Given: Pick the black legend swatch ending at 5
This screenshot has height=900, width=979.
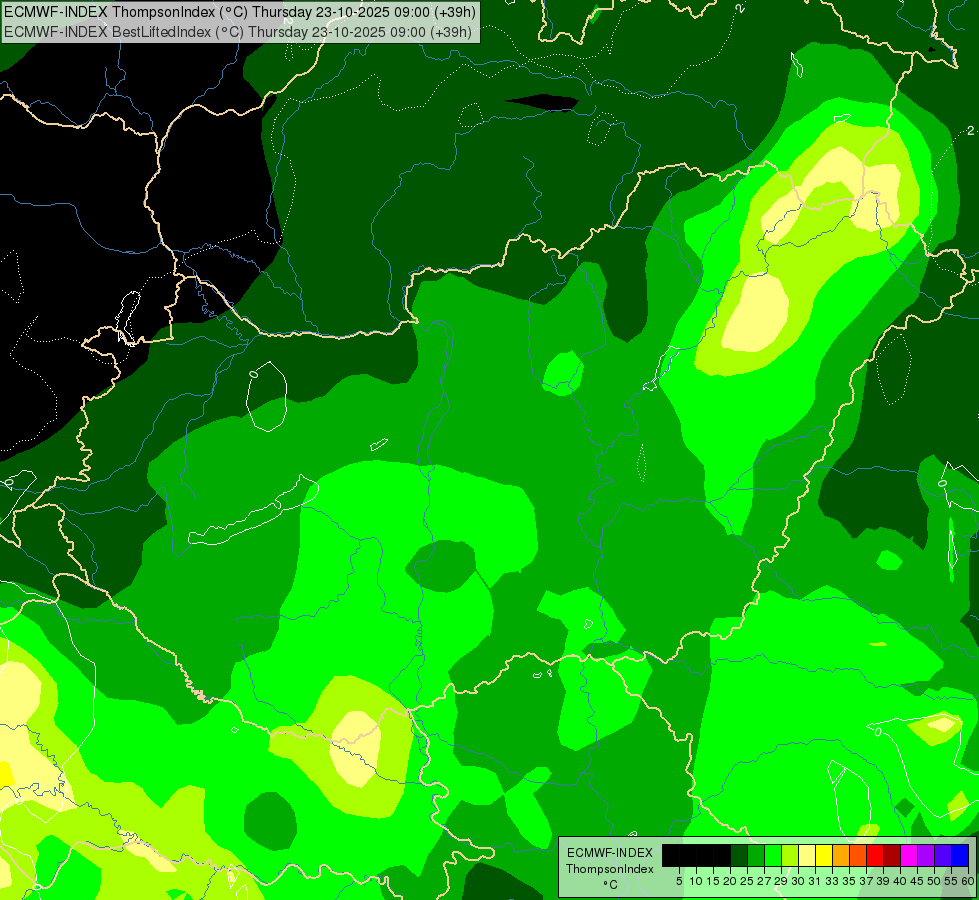Looking at the screenshot, I should [671, 855].
